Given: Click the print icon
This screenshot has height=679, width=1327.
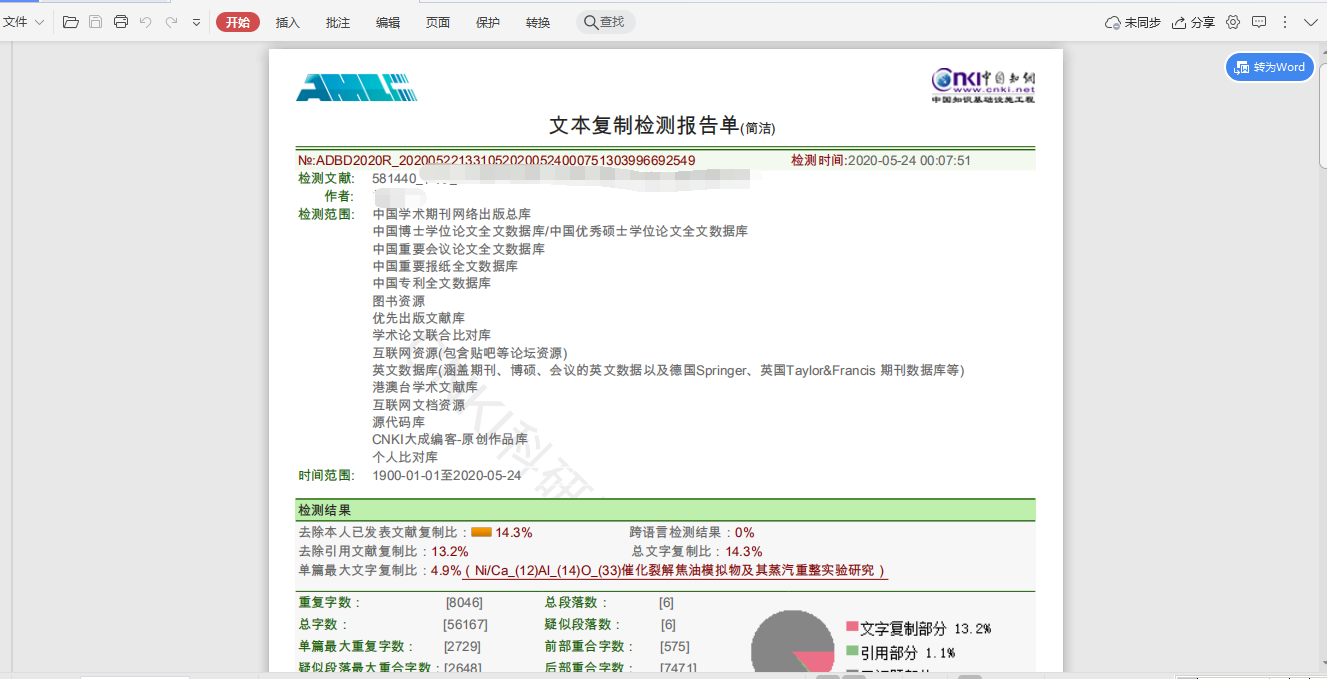Looking at the screenshot, I should [121, 22].
